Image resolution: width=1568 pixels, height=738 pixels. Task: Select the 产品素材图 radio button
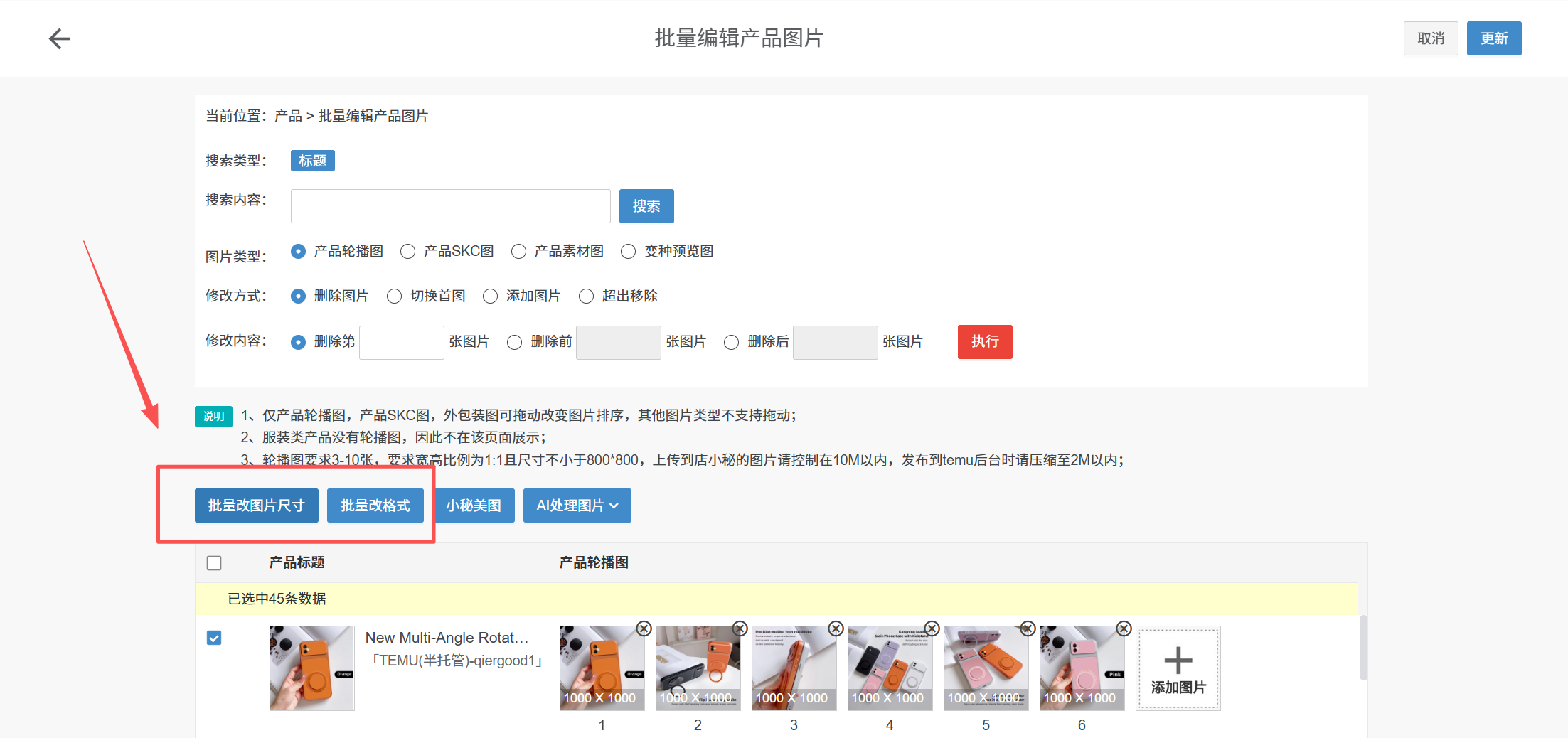point(519,252)
